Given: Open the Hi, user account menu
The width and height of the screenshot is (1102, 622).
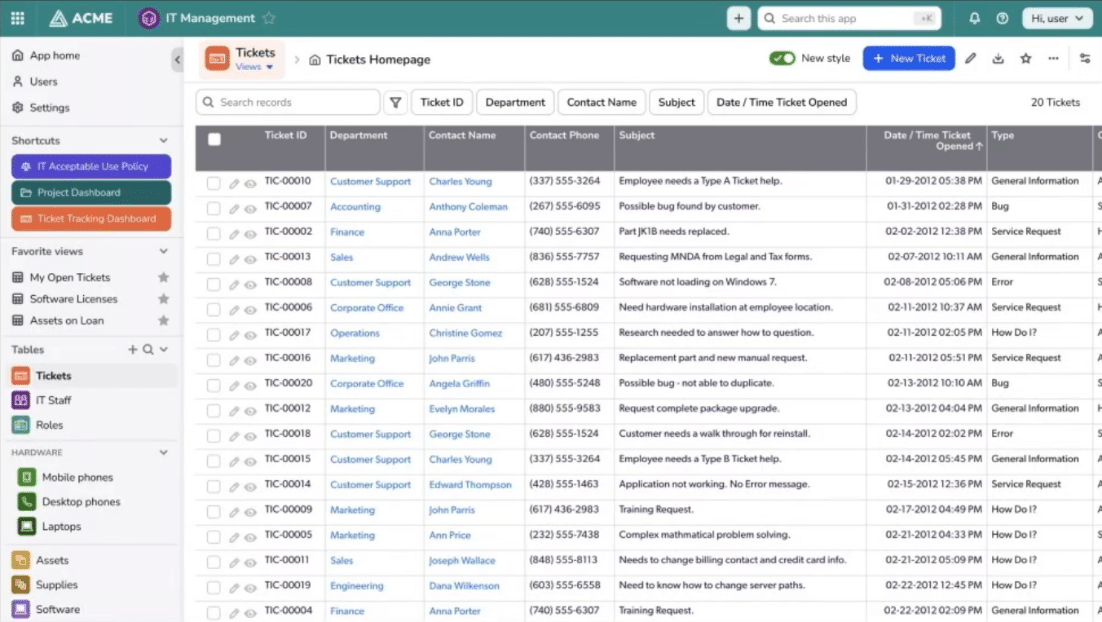Looking at the screenshot, I should [x=1057, y=18].
